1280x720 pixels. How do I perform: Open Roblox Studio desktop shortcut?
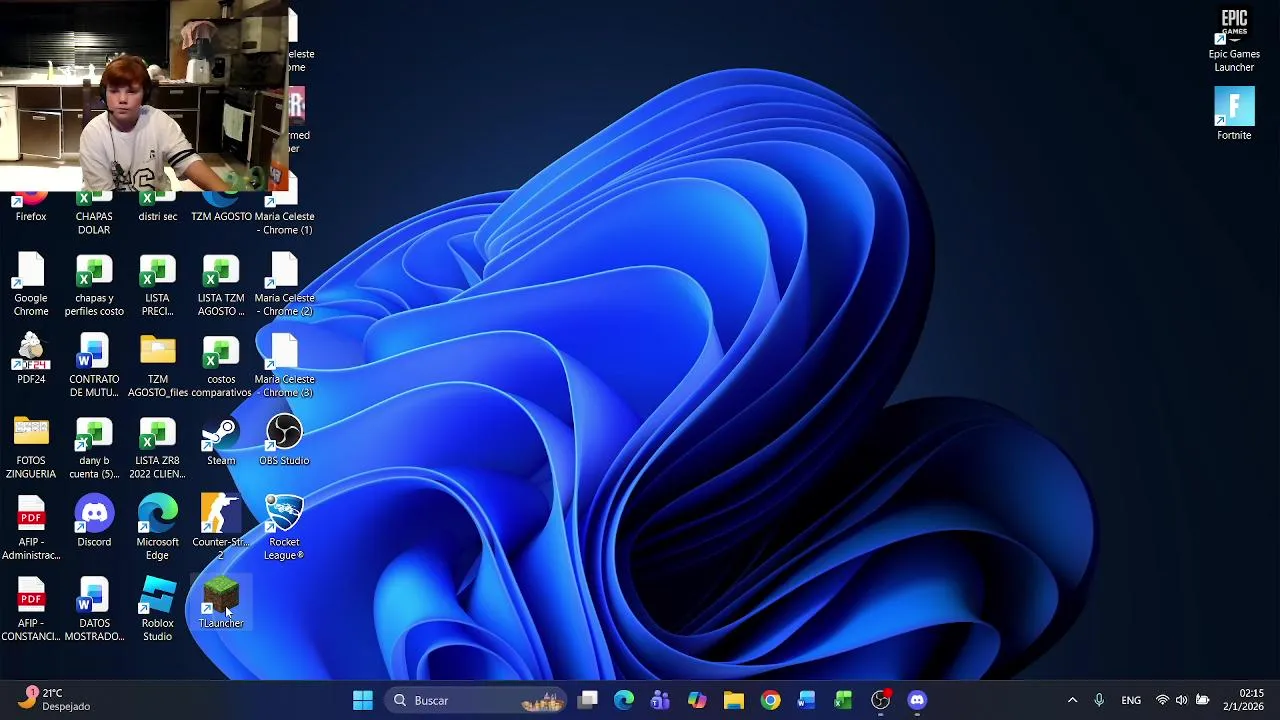[x=157, y=608]
